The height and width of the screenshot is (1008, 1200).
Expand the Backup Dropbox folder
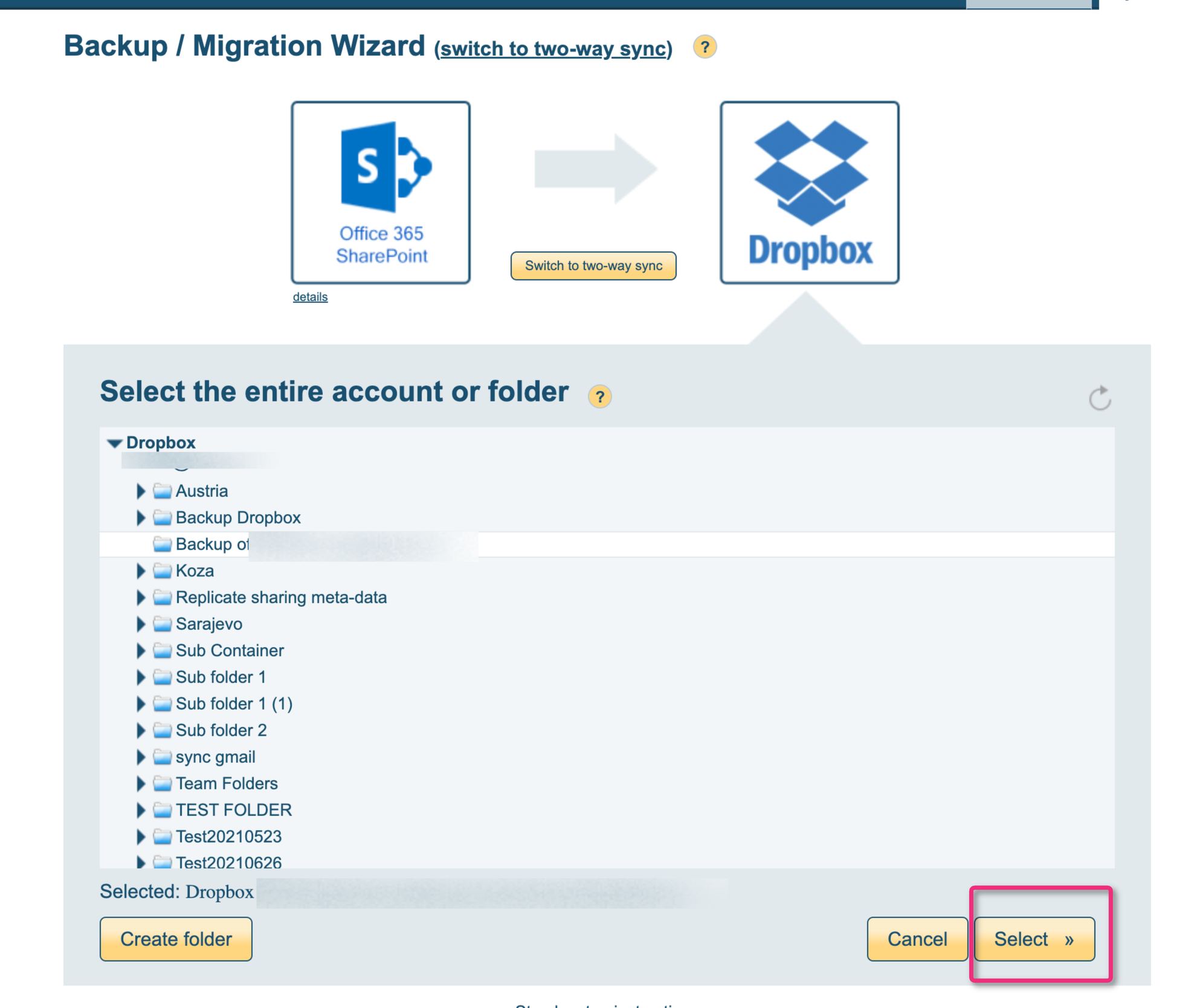[140, 517]
